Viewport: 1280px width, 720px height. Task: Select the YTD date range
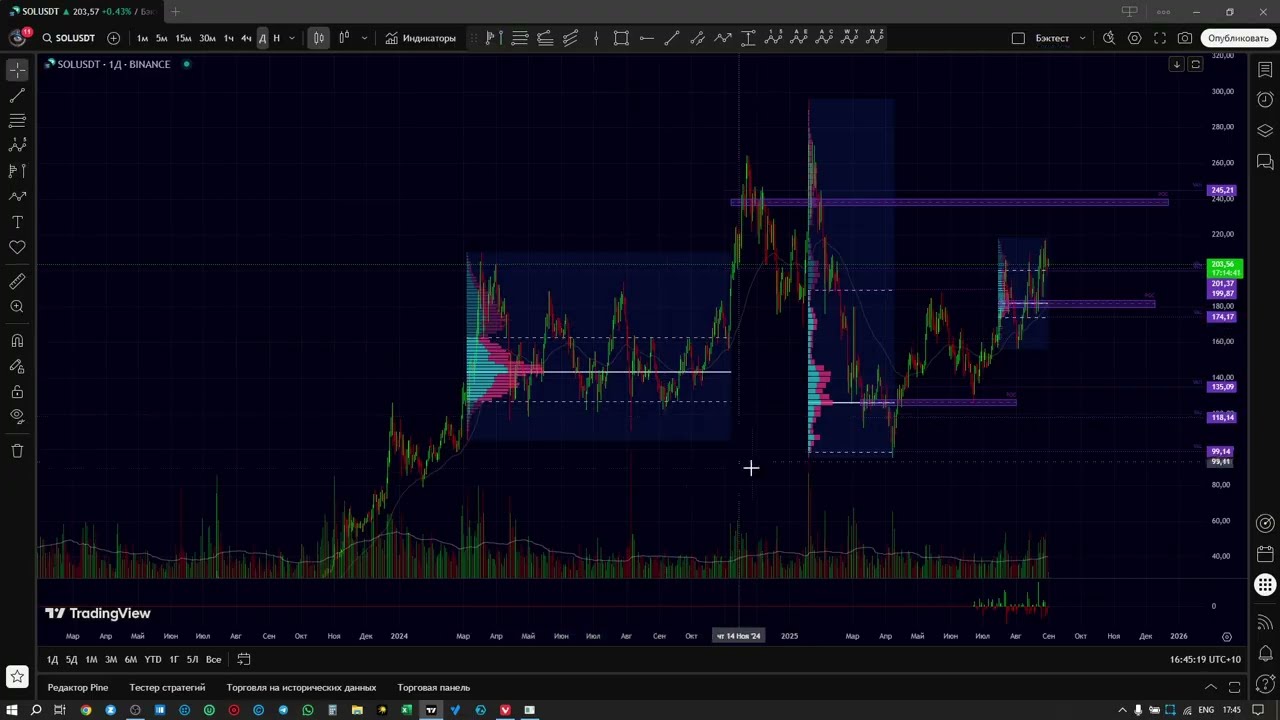tap(152, 659)
